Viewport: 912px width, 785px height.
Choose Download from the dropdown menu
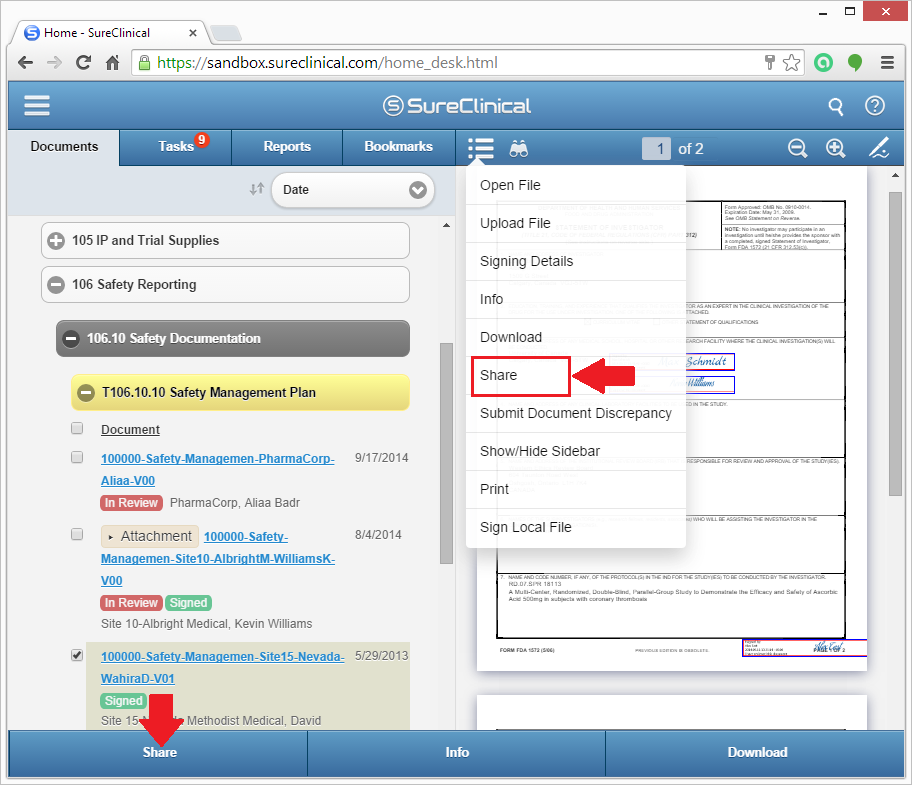pyautogui.click(x=576, y=337)
